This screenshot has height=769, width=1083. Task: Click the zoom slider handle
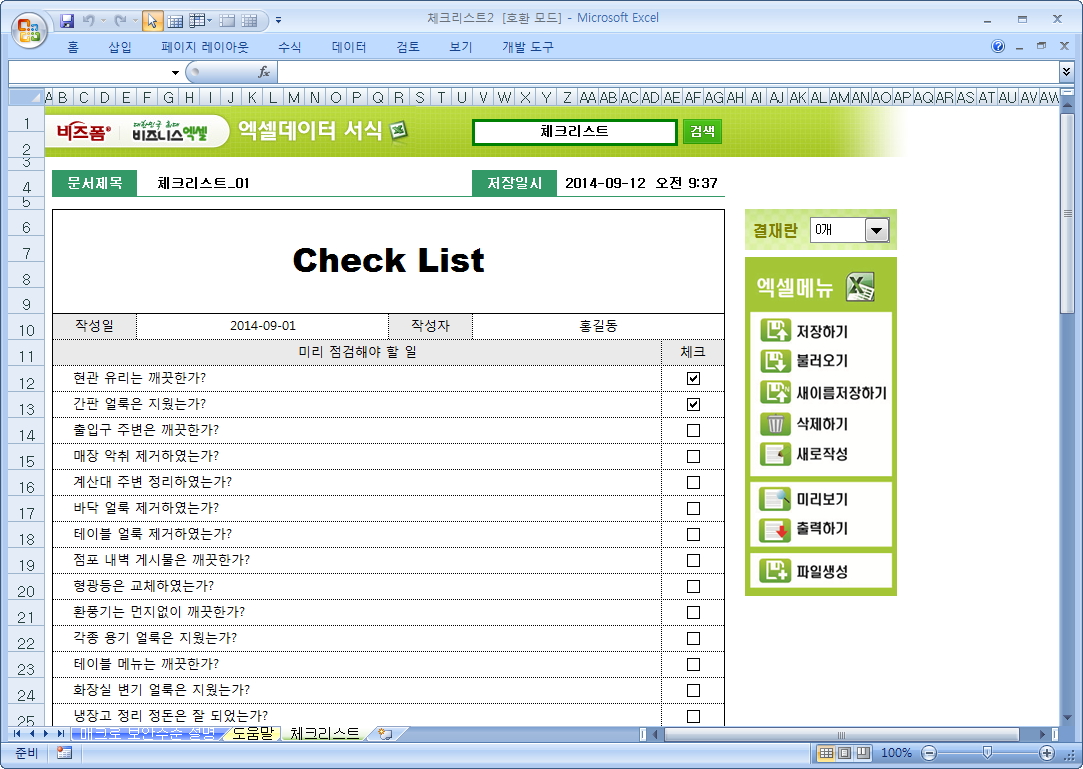pos(988,752)
